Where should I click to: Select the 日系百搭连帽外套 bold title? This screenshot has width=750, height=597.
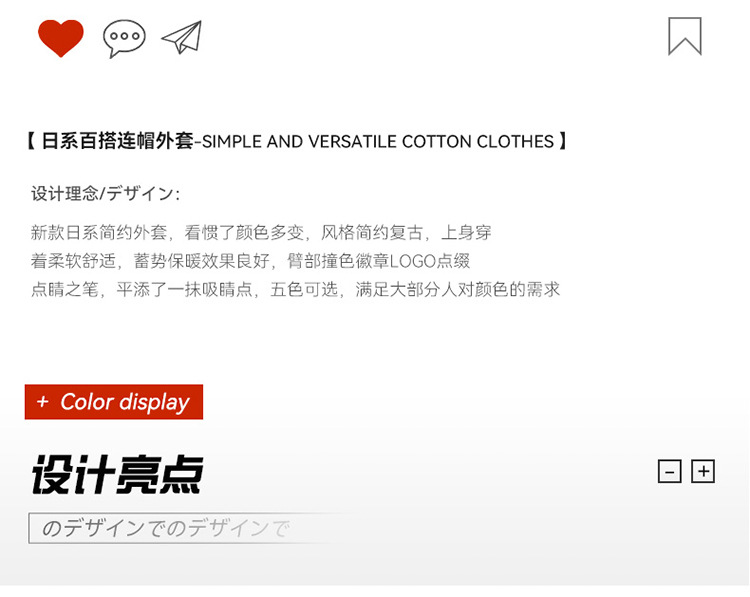[x=117, y=141]
